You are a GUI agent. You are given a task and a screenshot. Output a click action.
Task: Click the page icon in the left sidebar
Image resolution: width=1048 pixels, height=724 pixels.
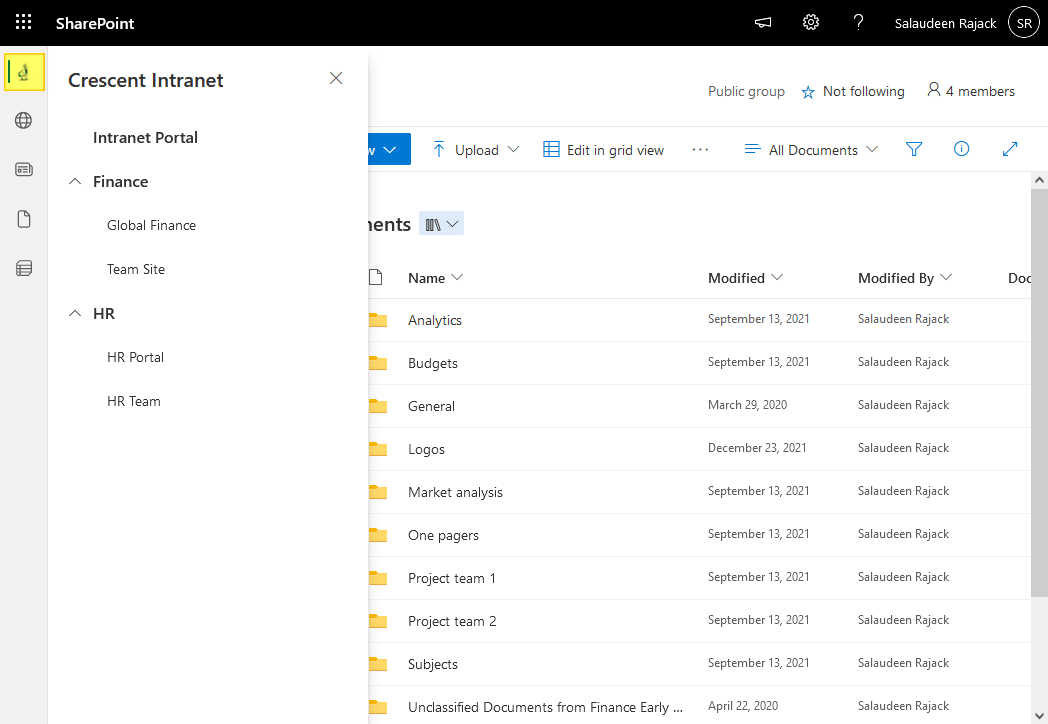click(24, 218)
